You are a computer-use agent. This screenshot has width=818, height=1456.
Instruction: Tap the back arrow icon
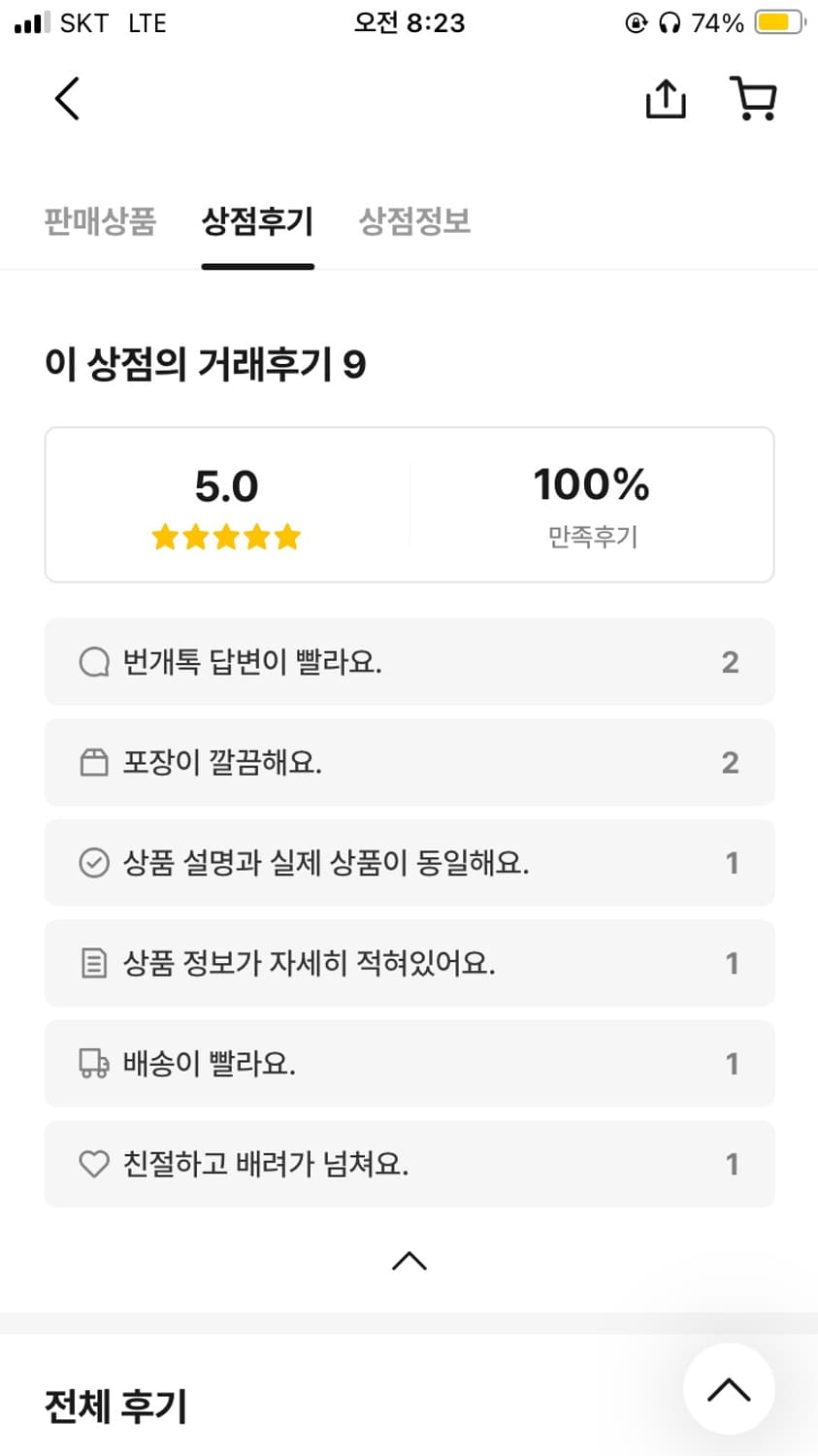tap(66, 99)
